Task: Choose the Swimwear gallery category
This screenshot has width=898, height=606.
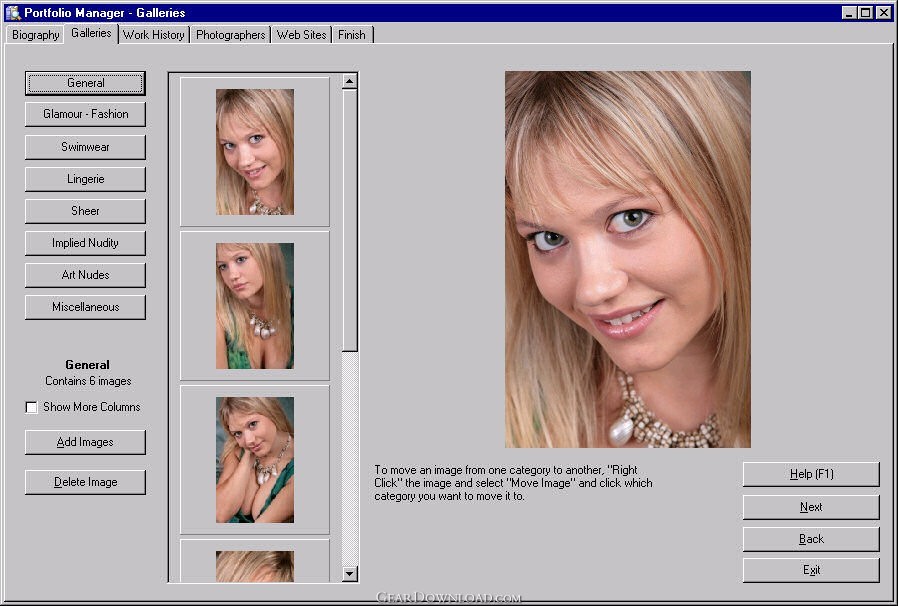Action: [85, 147]
